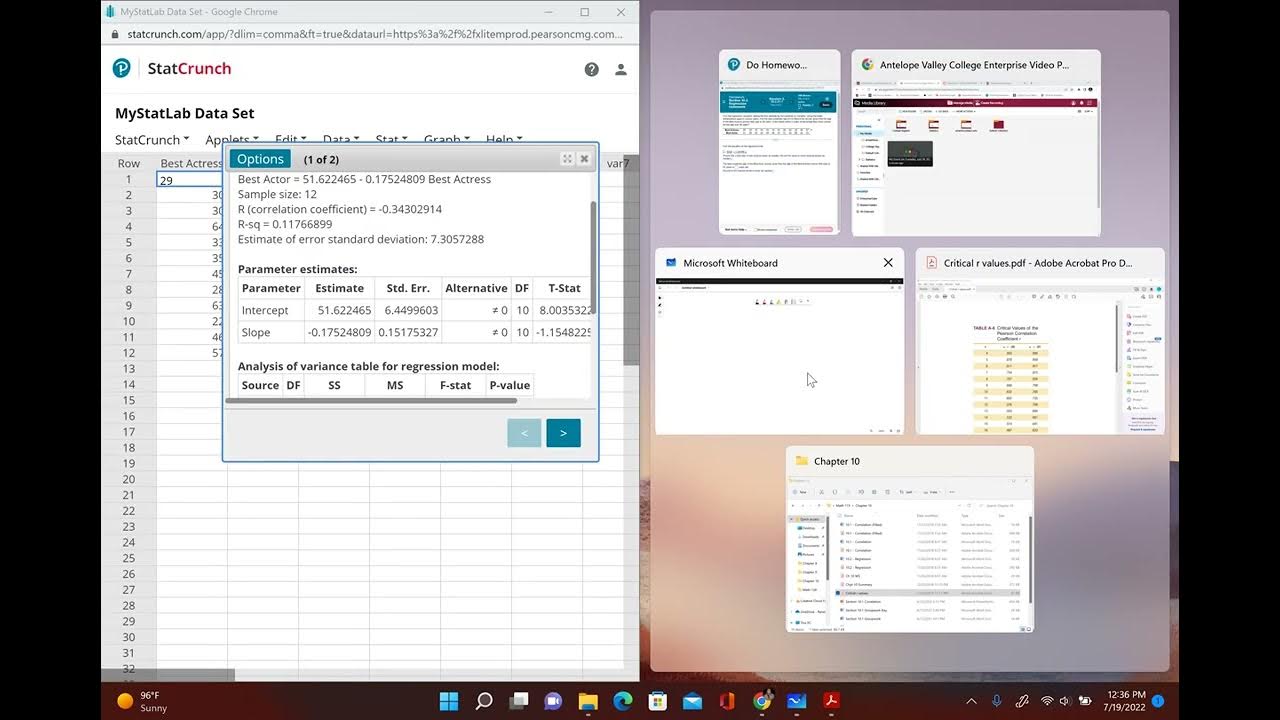Image resolution: width=1280 pixels, height=720 pixels.
Task: Open the StatCrunch help question-mark icon
Action: (x=591, y=69)
